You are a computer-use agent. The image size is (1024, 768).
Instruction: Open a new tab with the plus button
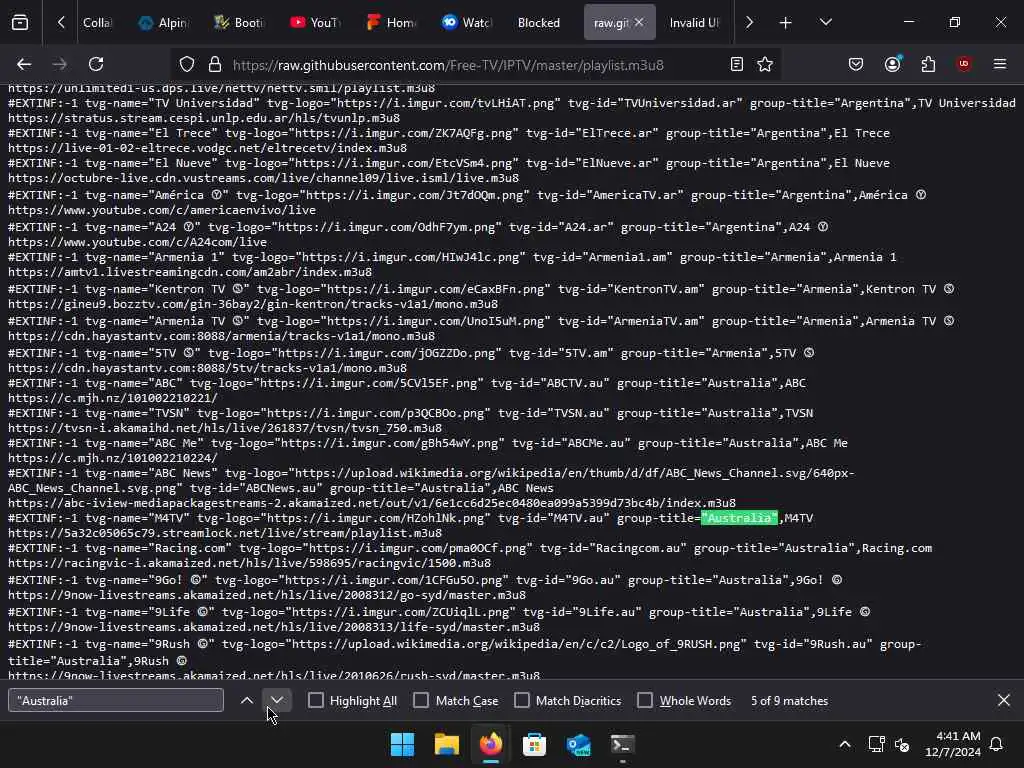click(x=786, y=22)
